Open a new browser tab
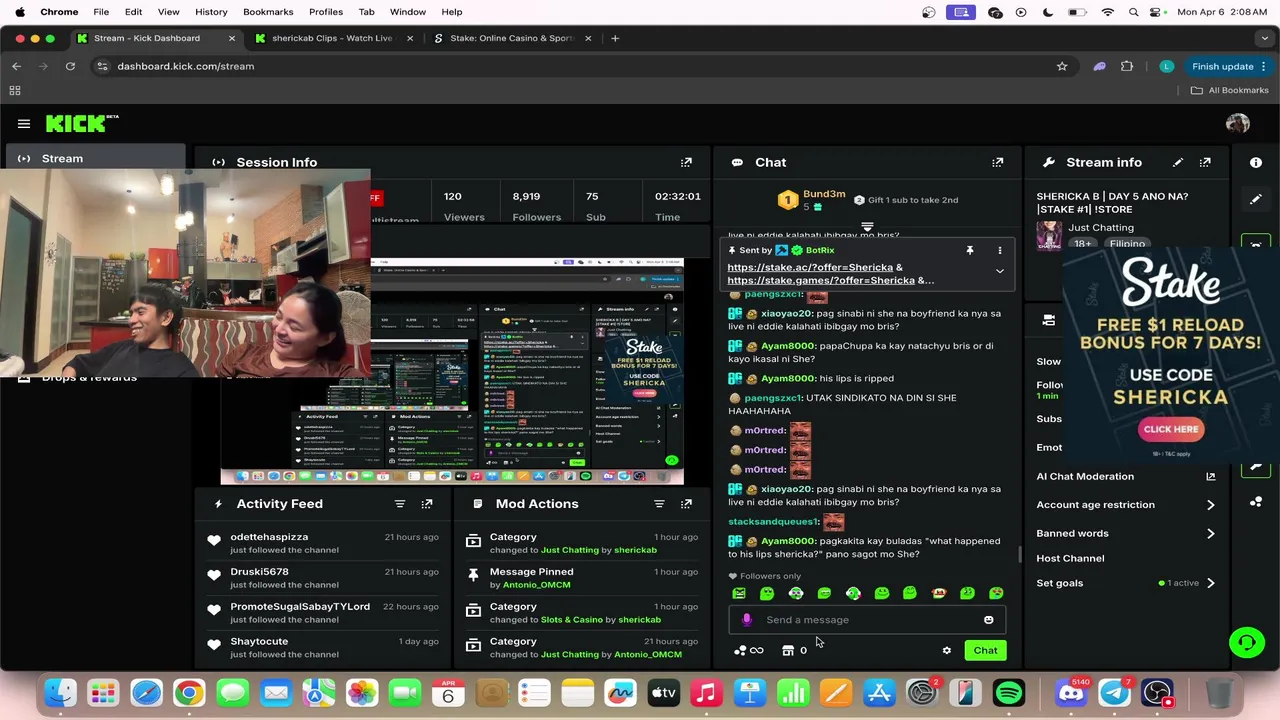1280x720 pixels. [615, 38]
